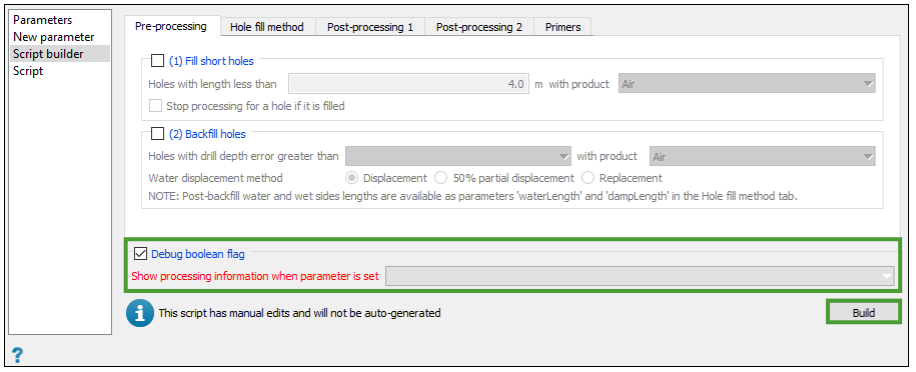
Task: Click the blue help question mark icon
Action: click(18, 354)
